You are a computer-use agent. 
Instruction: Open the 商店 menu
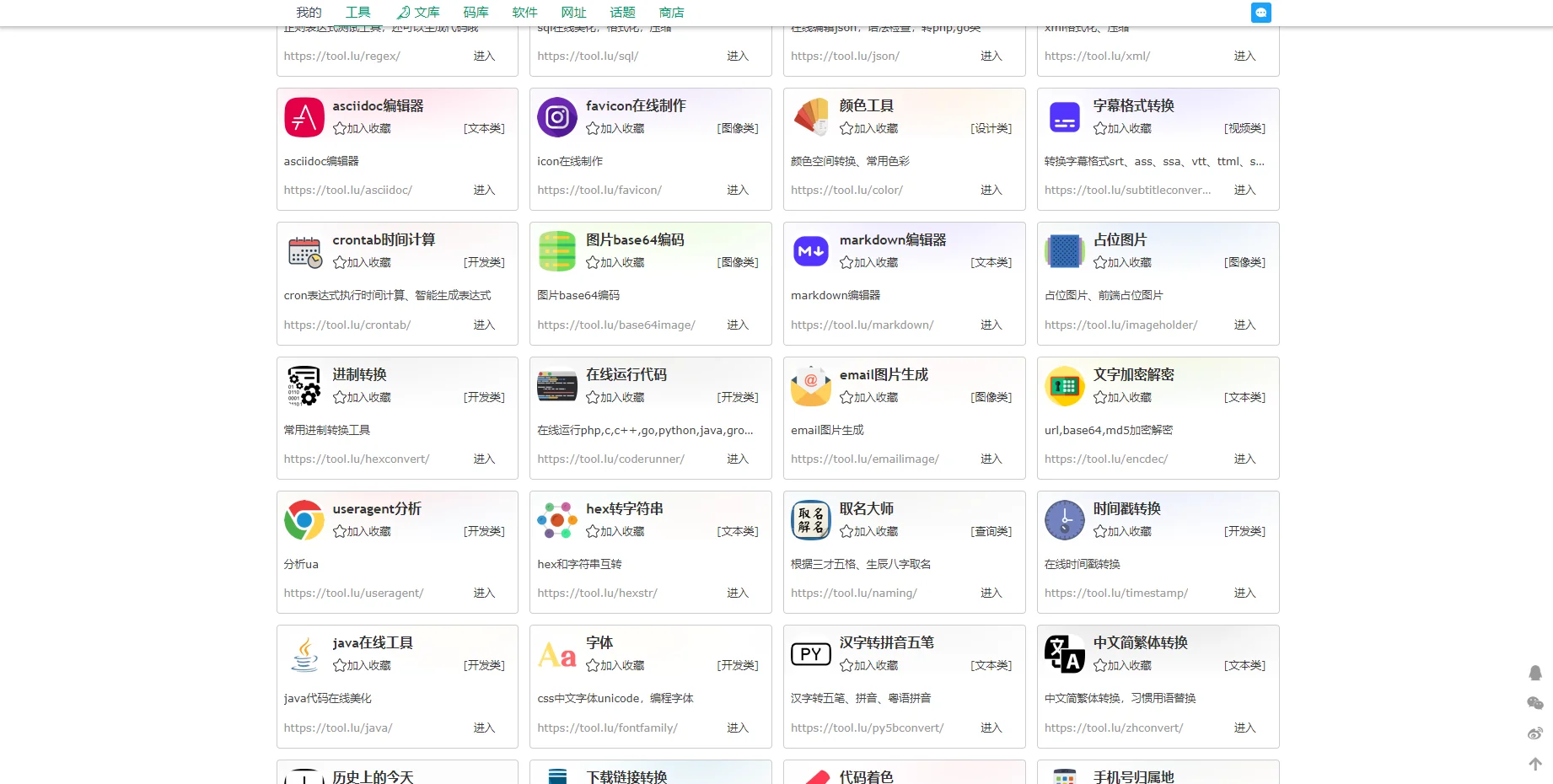pyautogui.click(x=672, y=13)
